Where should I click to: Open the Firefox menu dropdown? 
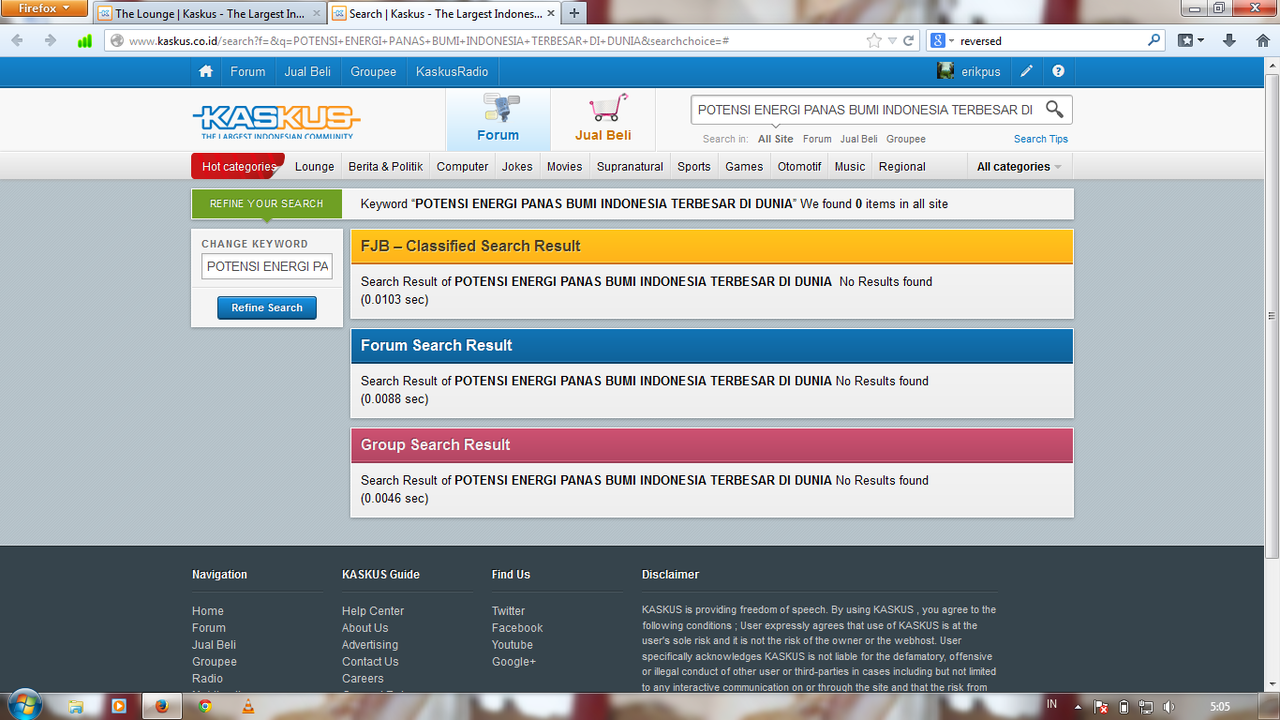(44, 8)
